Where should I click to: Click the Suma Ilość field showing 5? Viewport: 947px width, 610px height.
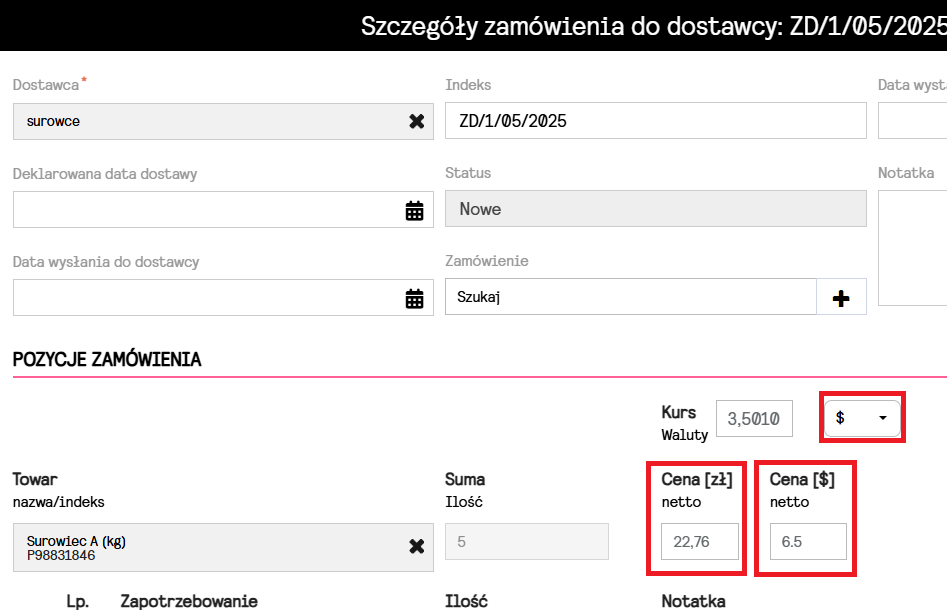point(526,542)
